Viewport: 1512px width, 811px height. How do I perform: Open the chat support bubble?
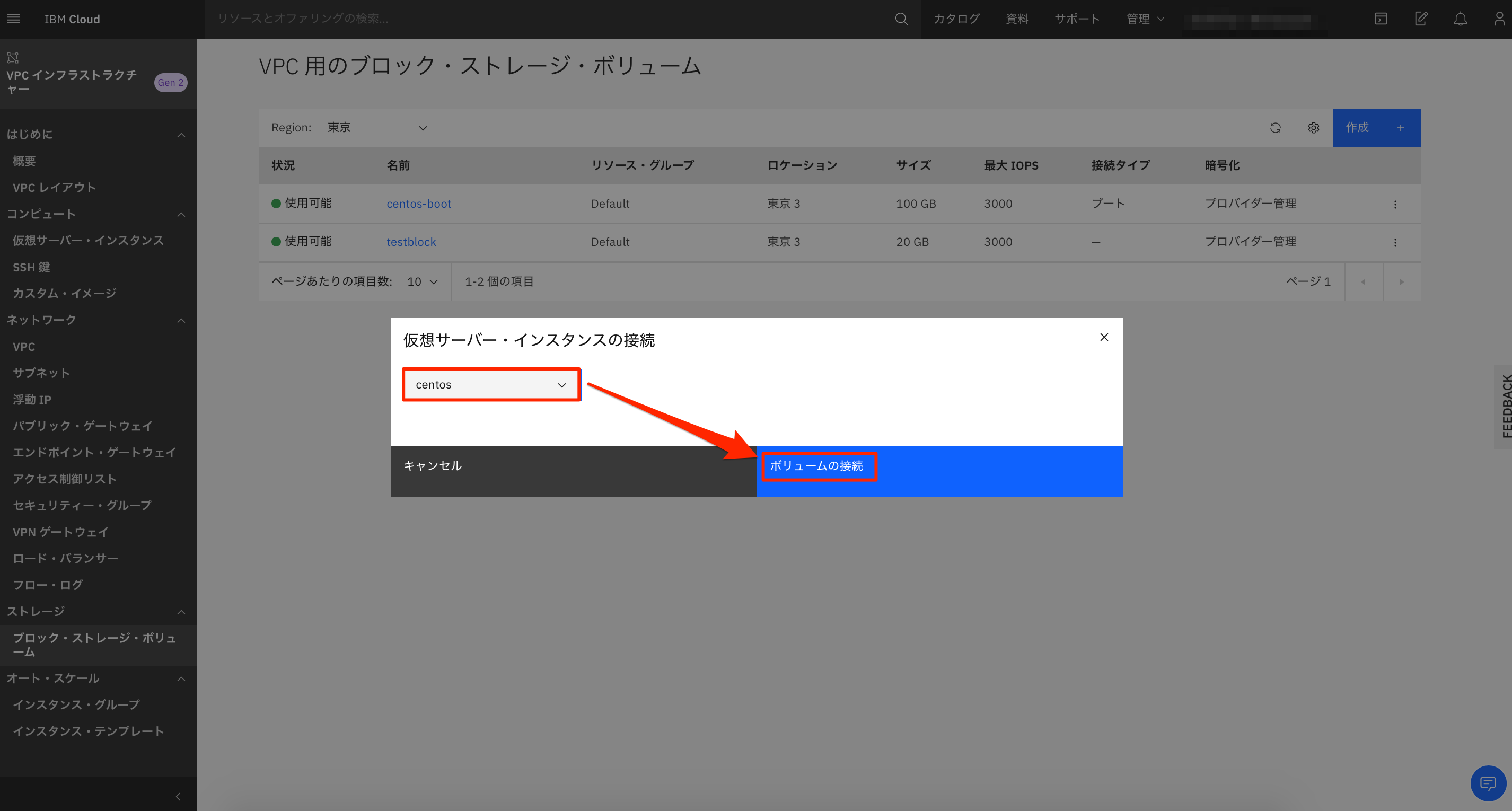[1488, 783]
